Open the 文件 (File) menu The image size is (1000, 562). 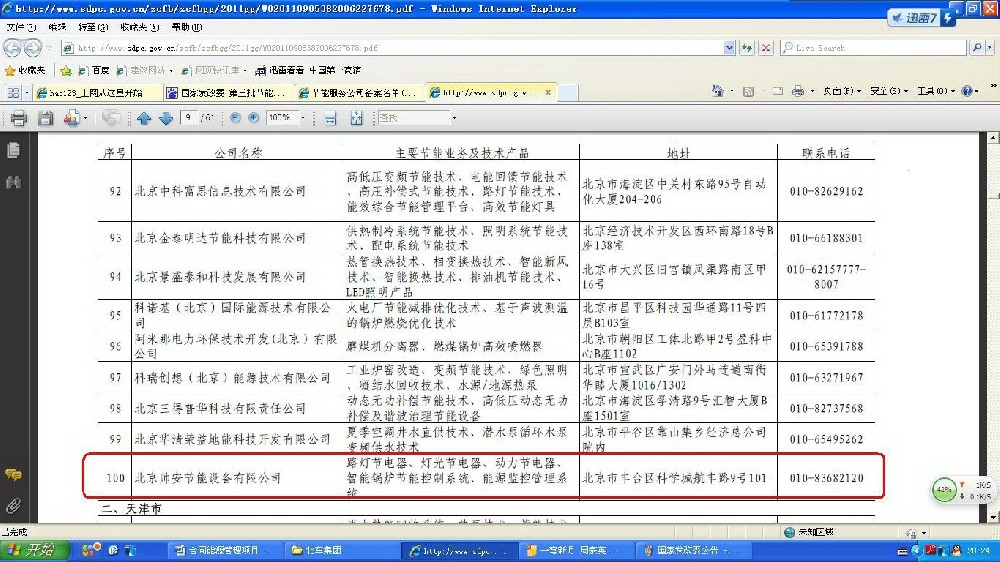(x=20, y=27)
